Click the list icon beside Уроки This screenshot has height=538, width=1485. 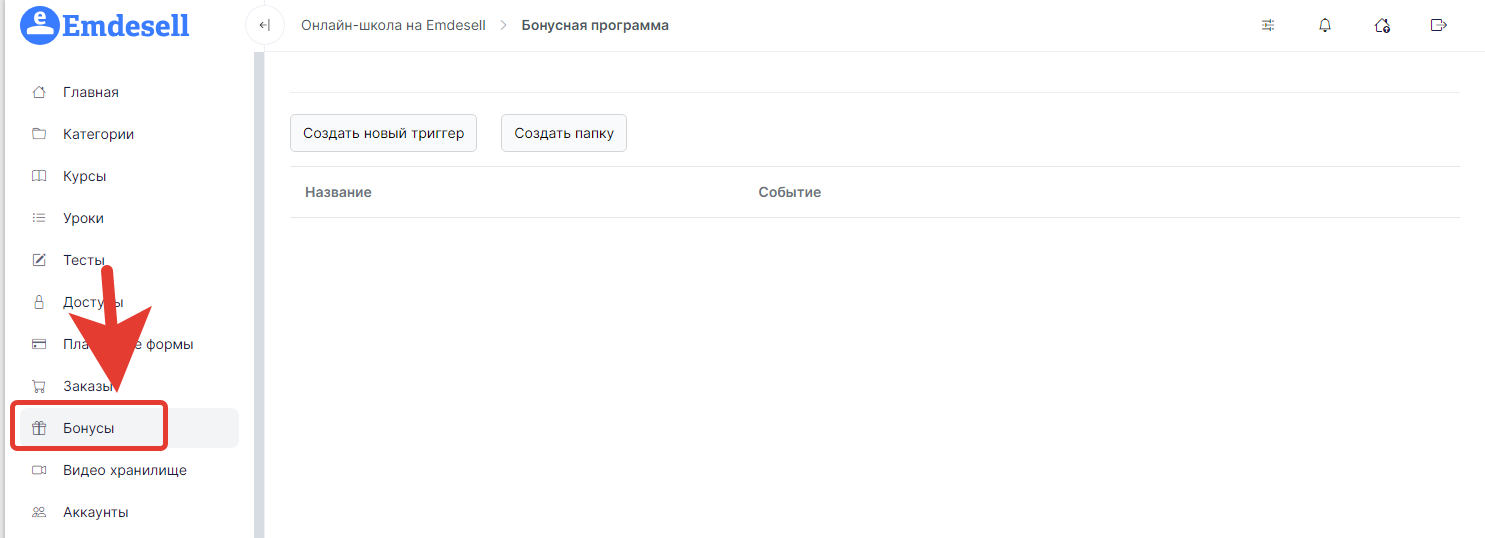39,218
